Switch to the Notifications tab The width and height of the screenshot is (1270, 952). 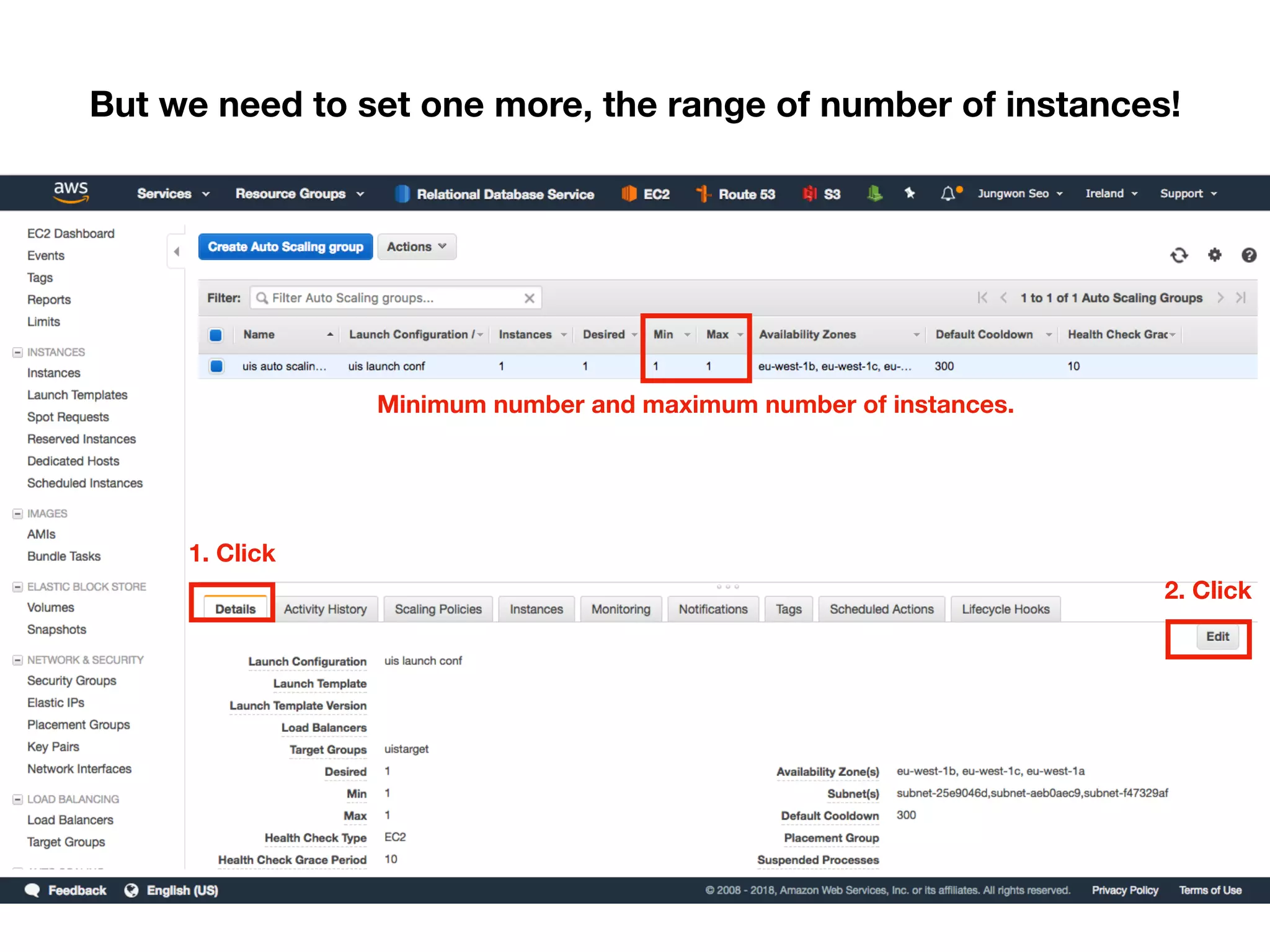pos(713,609)
